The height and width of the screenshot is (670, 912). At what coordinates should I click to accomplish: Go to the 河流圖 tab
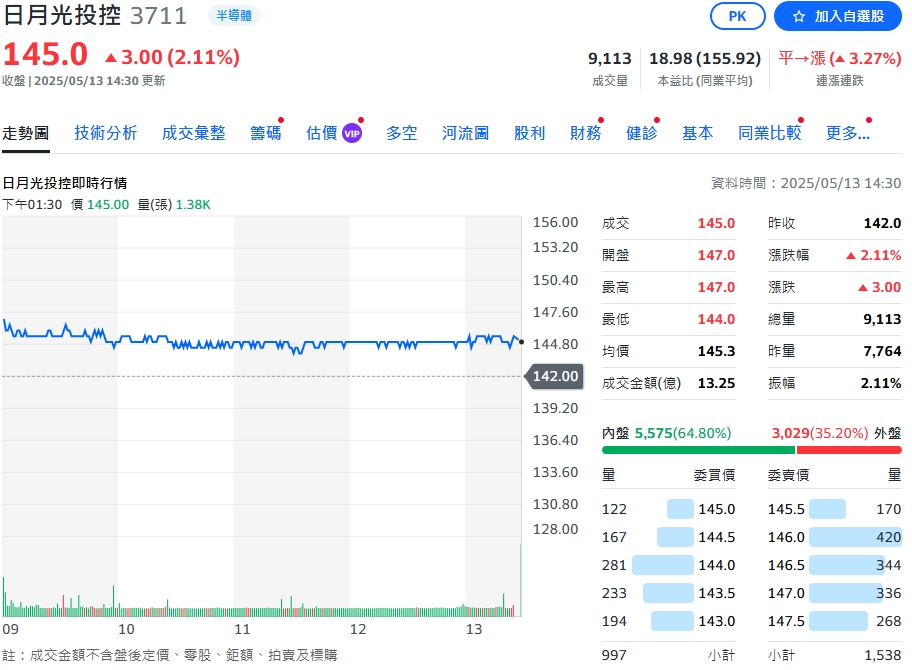pos(465,133)
